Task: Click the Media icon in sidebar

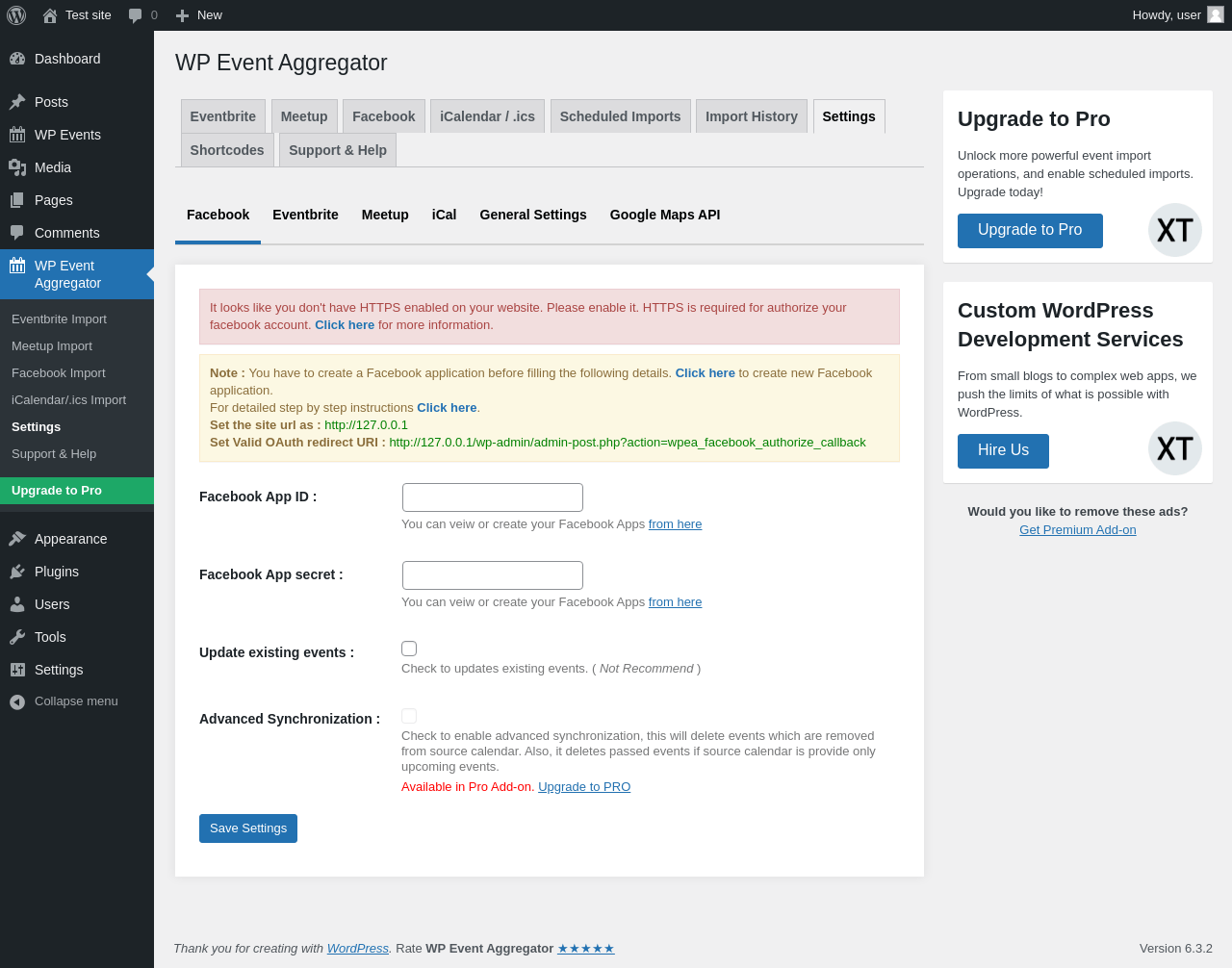Action: click(17, 167)
